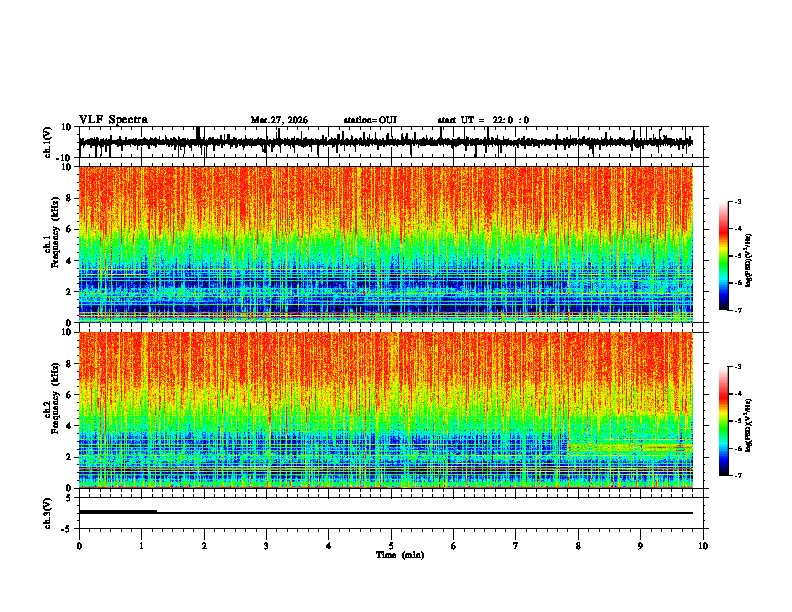Click the time axis tick label '10'
This screenshot has width=792, height=612.
(703, 546)
